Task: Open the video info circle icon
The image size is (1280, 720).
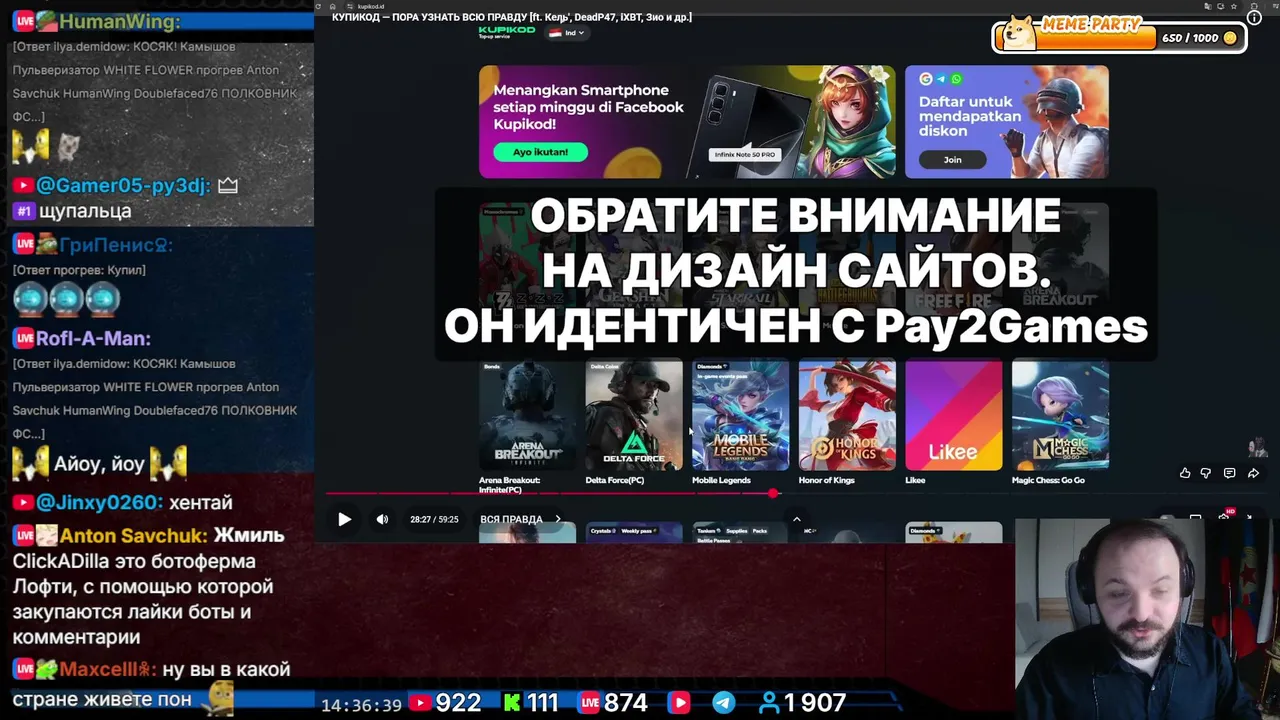Action: (1254, 17)
